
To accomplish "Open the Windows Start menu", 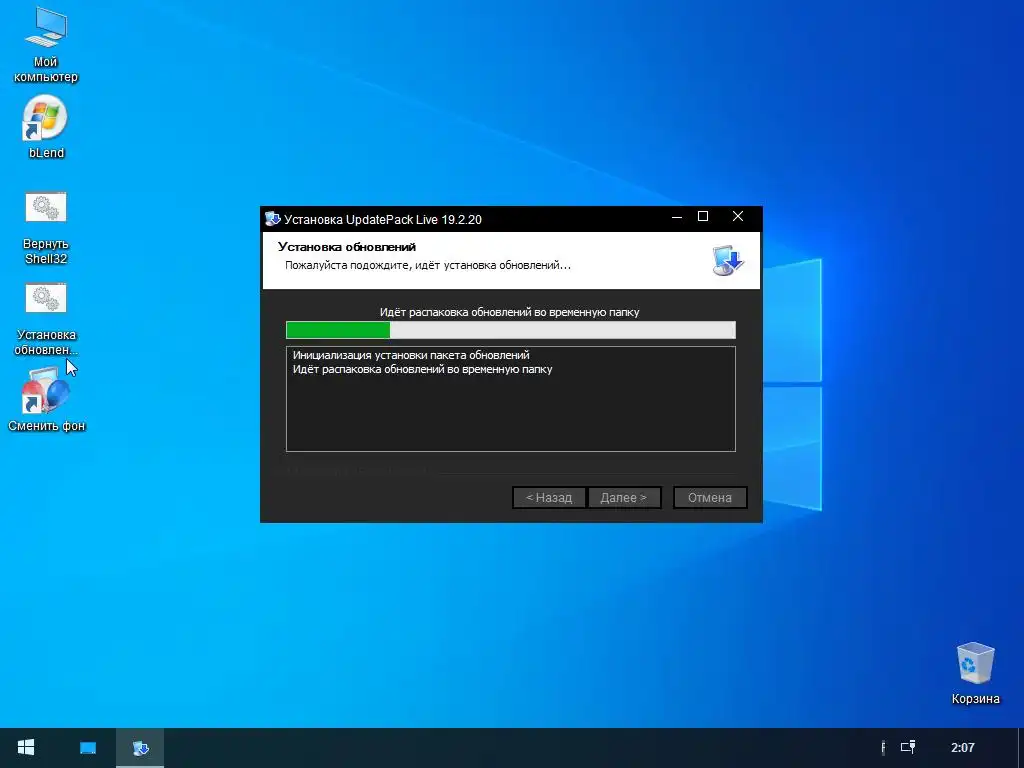I will [26, 748].
